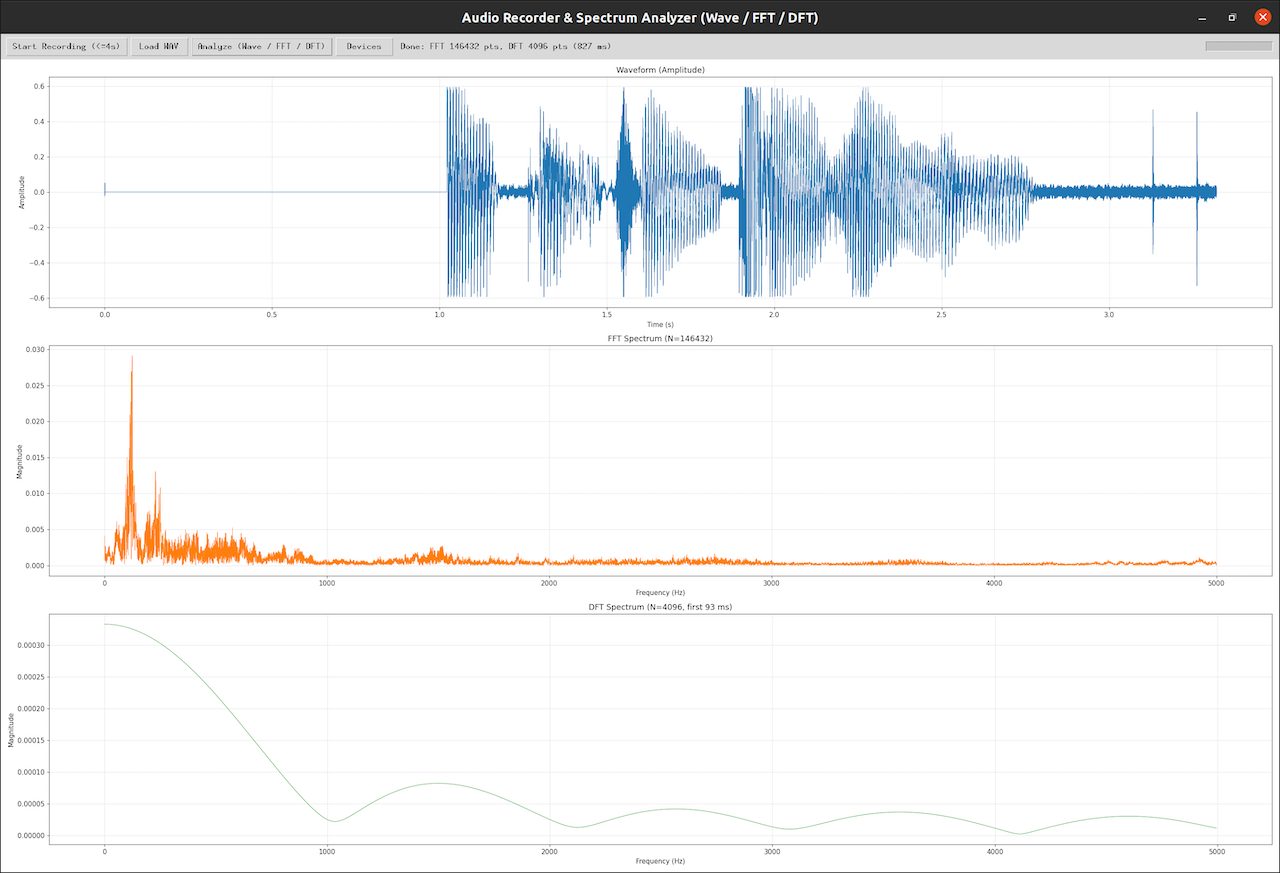Click the Start Recording button
Viewport: 1280px width, 873px height.
tap(66, 46)
